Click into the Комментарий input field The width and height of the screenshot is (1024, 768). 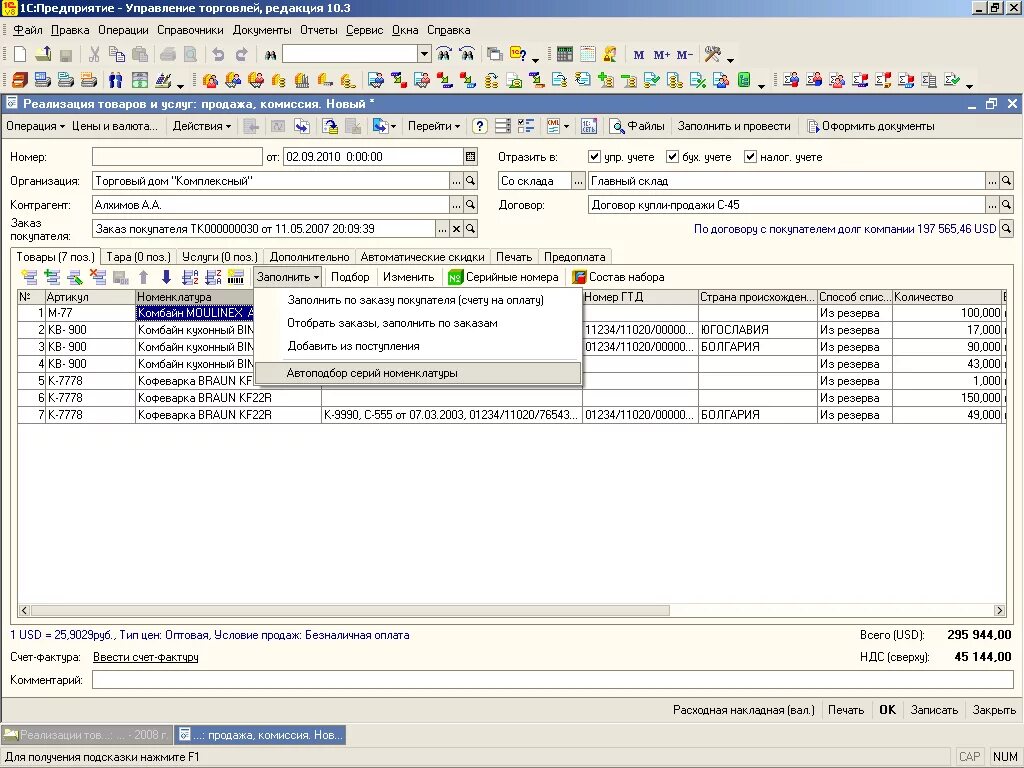click(552, 680)
